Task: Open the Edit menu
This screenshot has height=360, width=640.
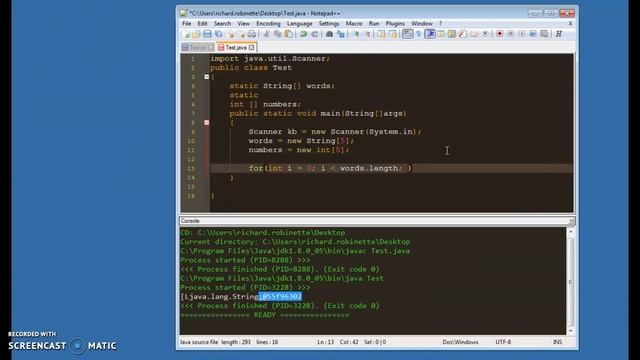Action: (202, 24)
